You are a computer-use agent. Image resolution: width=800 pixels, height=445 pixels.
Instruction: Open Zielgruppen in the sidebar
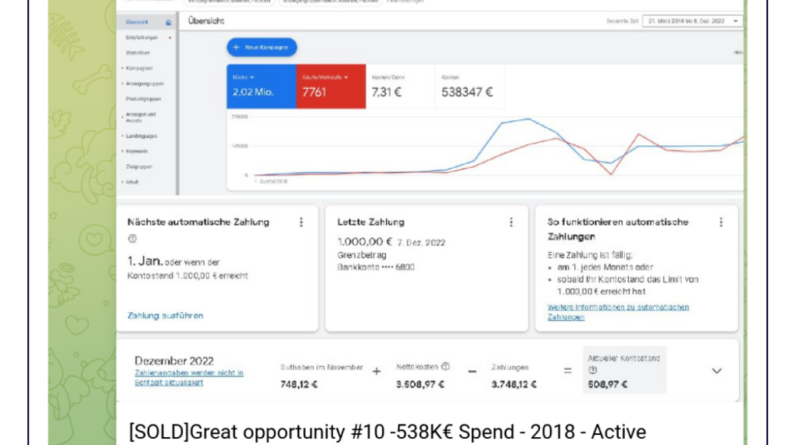[x=139, y=166]
